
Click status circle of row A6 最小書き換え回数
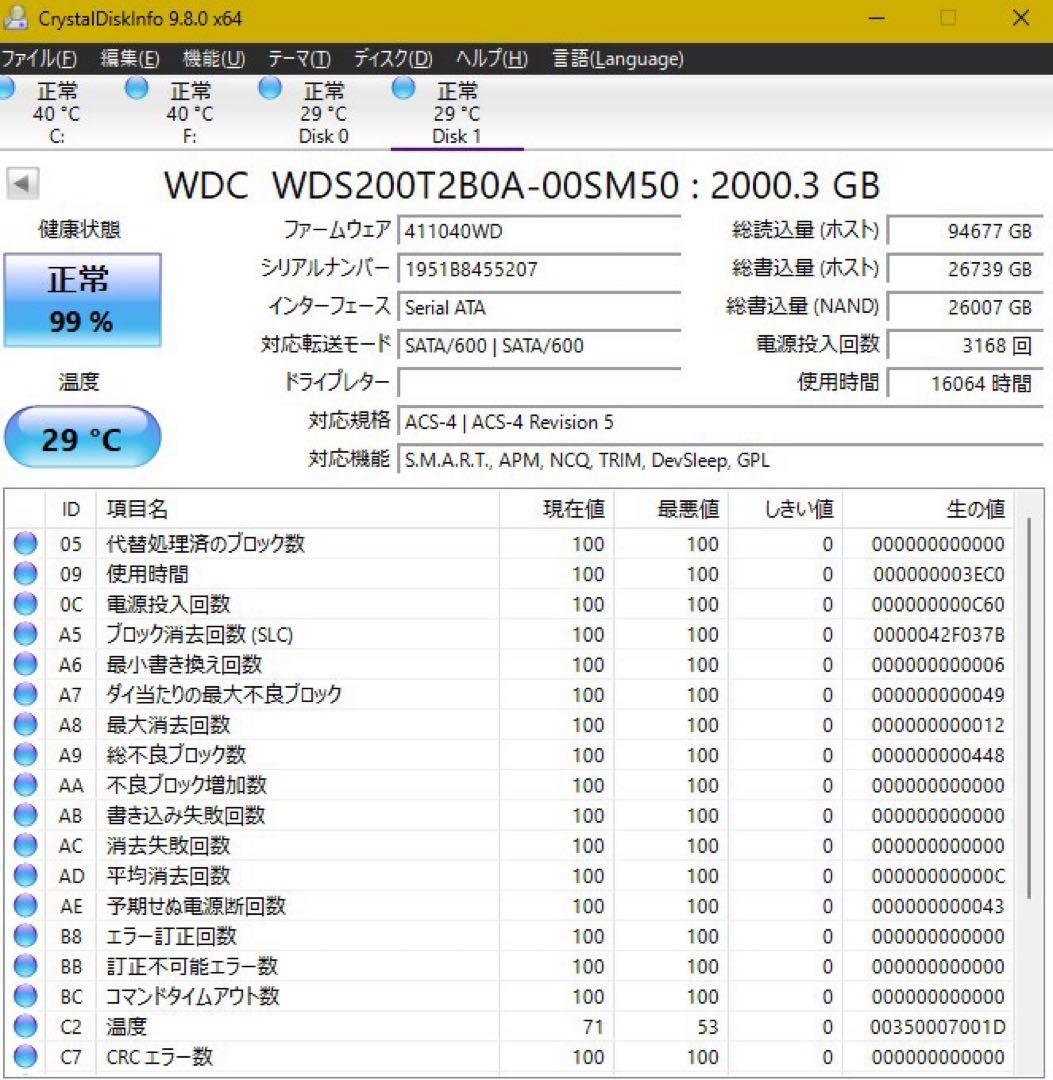pyautogui.click(x=25, y=665)
